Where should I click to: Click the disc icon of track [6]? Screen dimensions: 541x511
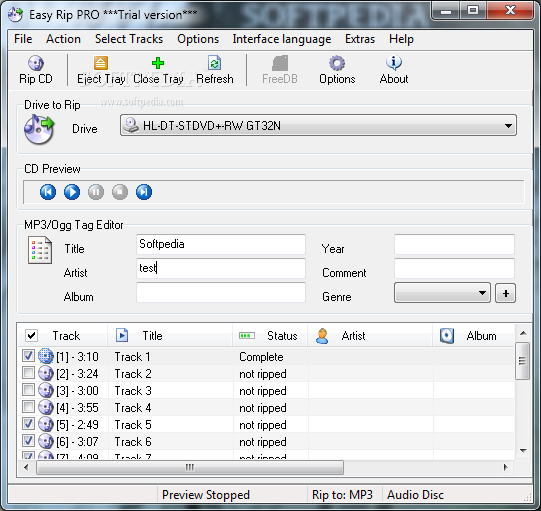(46, 441)
